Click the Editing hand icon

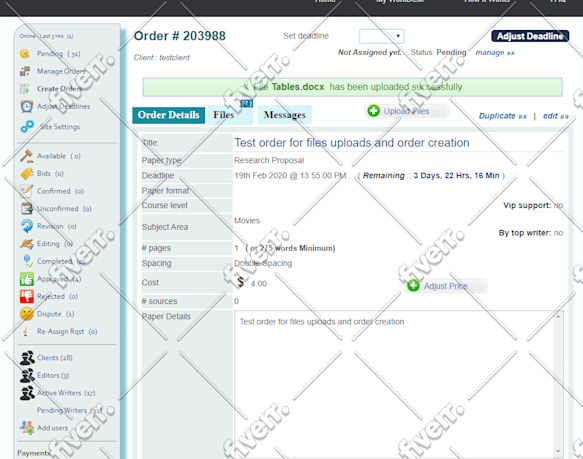27,244
